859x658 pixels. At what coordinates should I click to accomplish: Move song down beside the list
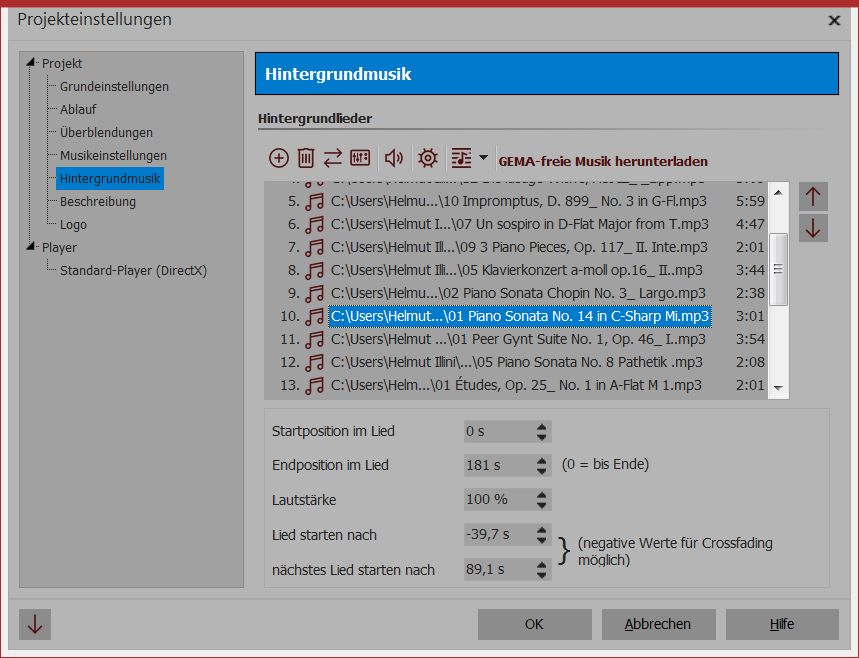coord(813,228)
